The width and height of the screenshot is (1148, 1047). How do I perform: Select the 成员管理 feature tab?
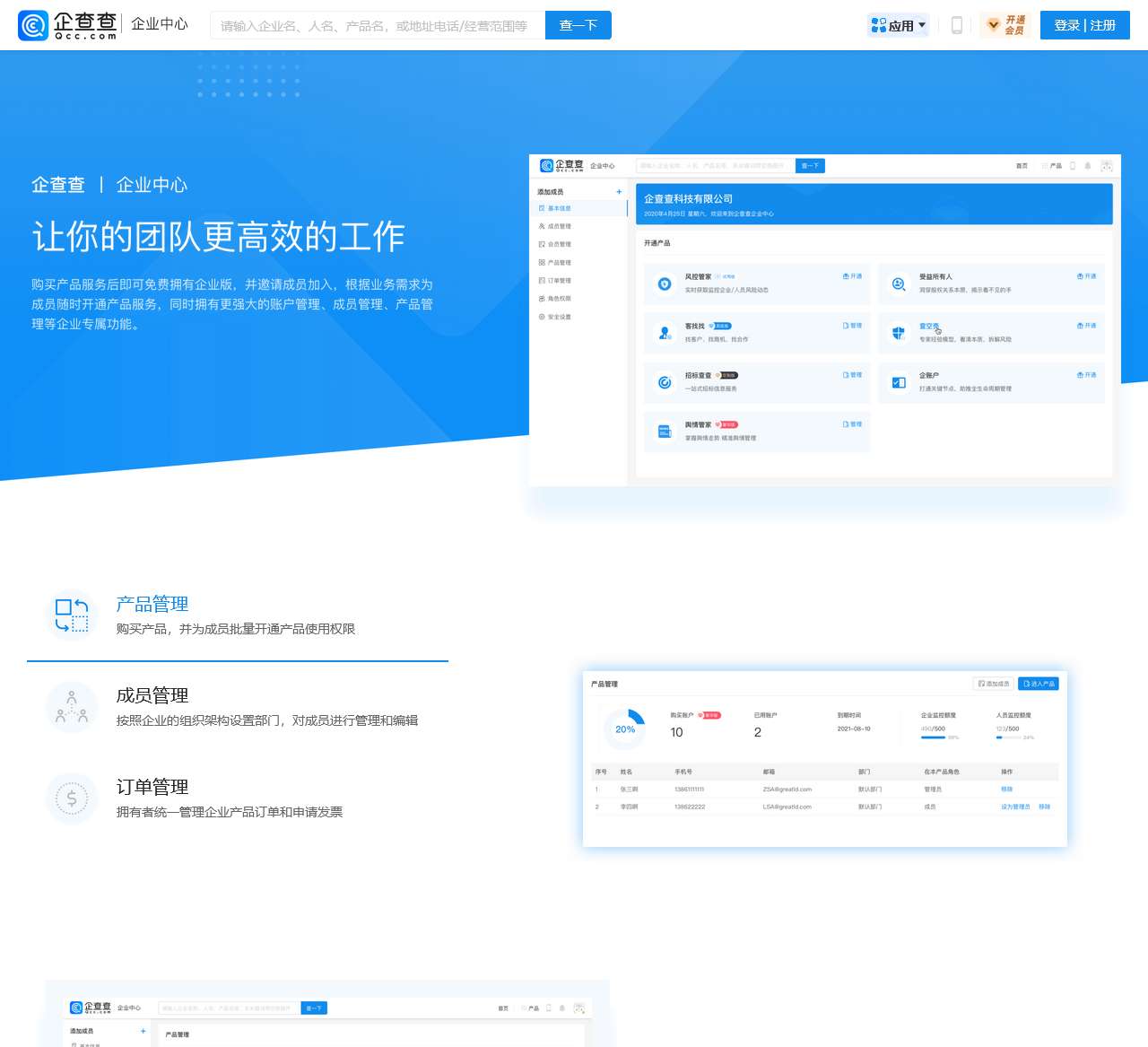click(x=238, y=707)
